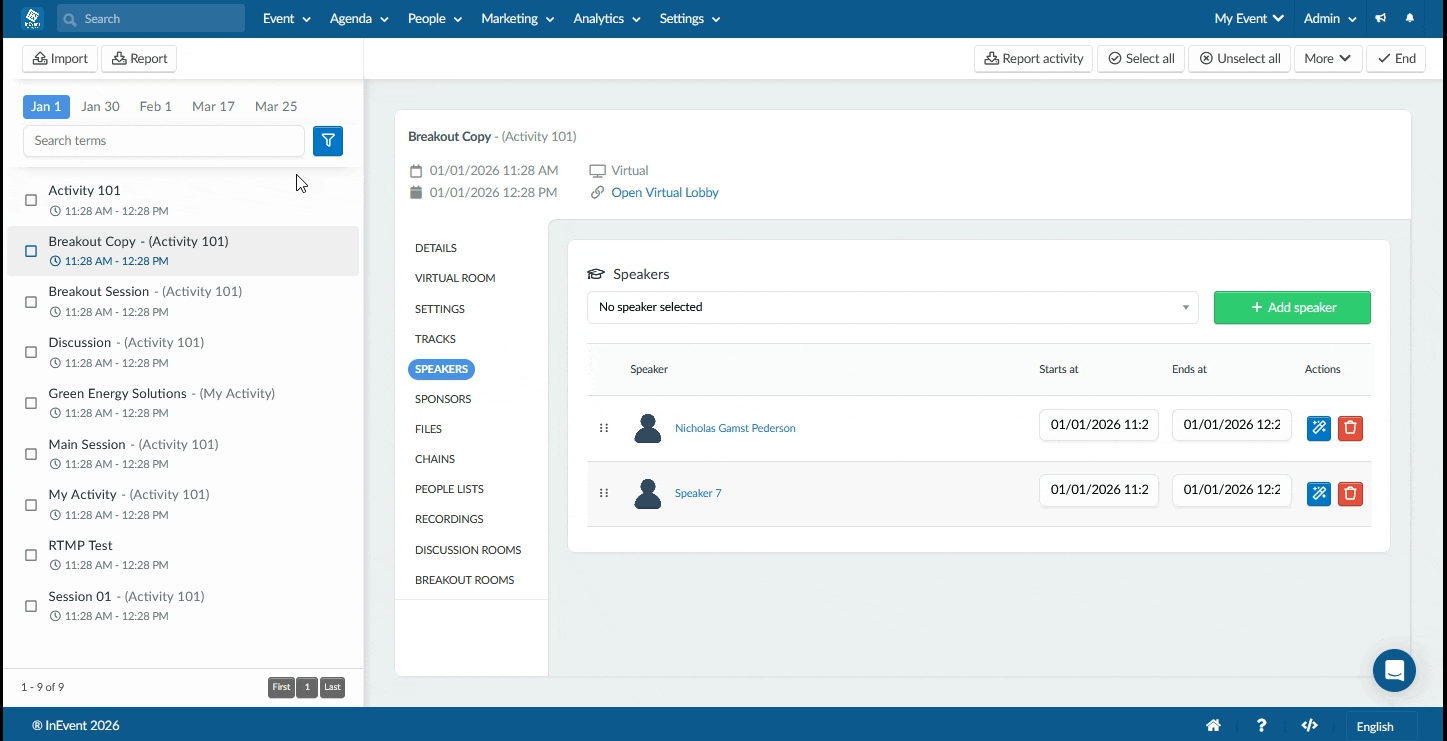Click drag handle for Nicholas Gamst Pederson

[604, 428]
